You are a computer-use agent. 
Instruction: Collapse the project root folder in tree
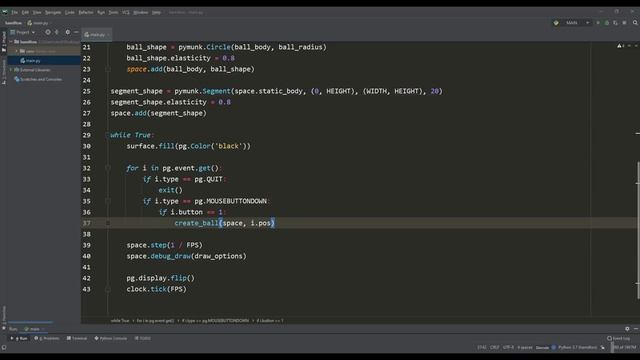point(11,42)
